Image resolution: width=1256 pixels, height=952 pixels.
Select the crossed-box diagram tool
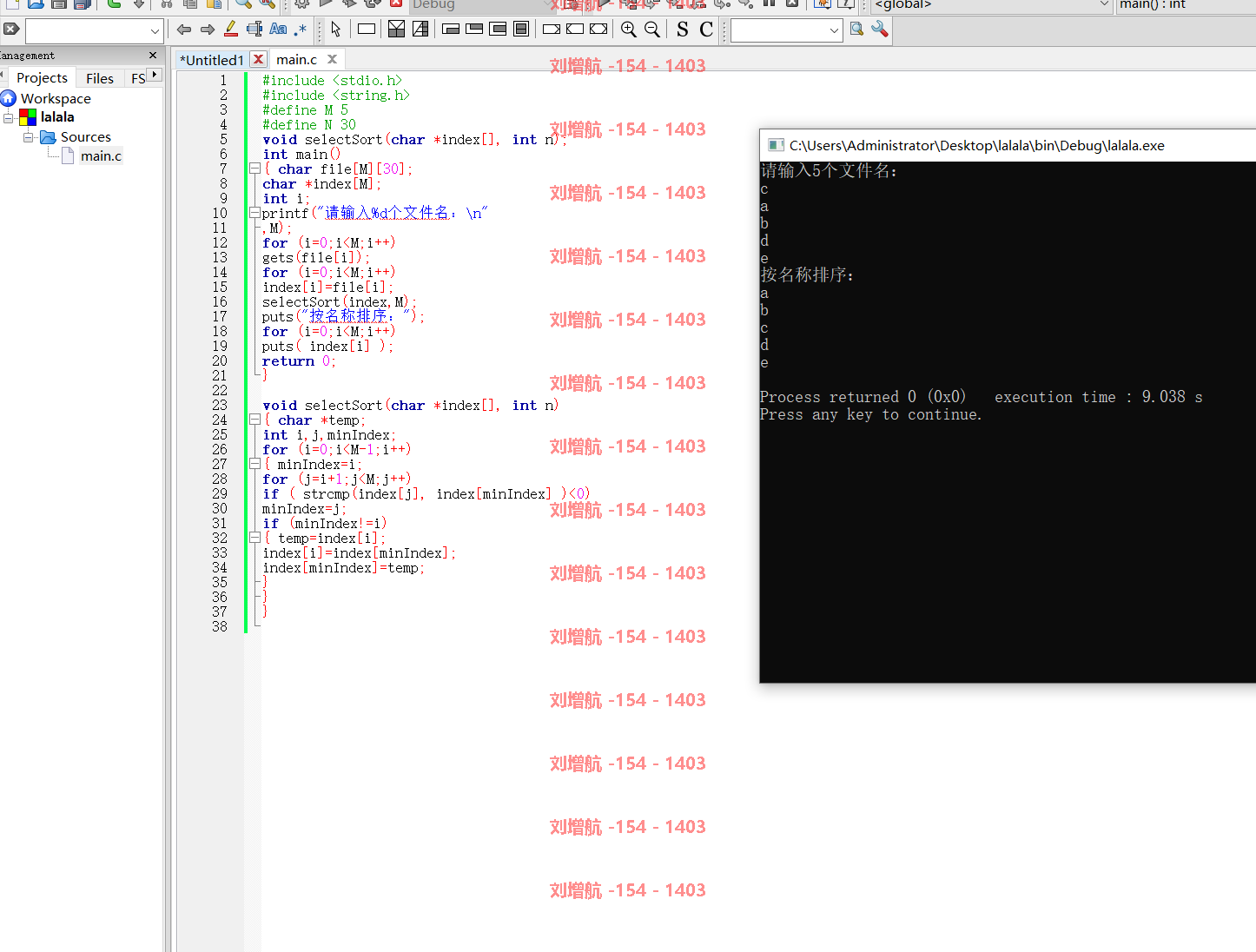396,30
